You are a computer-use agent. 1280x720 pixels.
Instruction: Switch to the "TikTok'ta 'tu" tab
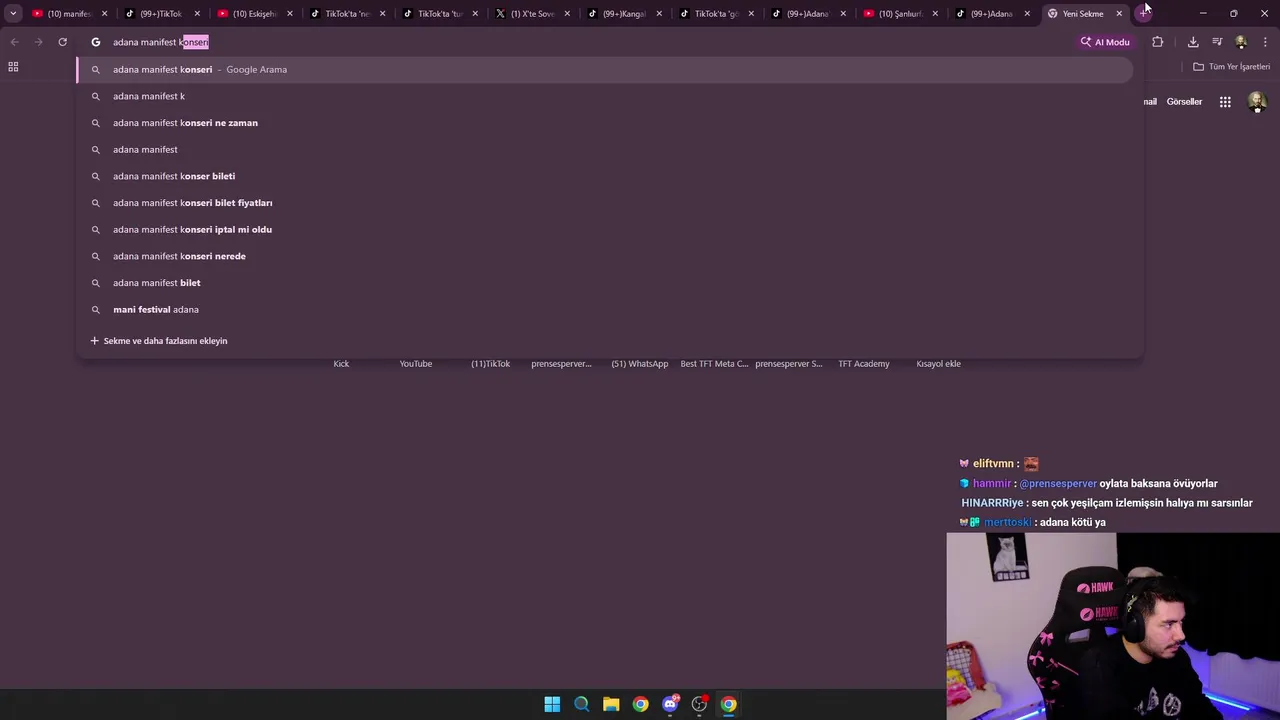438,14
